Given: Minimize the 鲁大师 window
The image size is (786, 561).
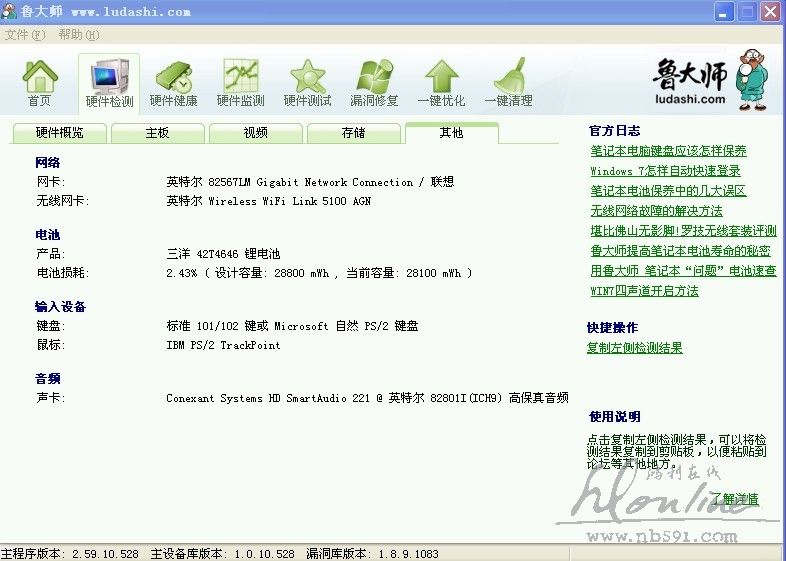Looking at the screenshot, I should 723,12.
